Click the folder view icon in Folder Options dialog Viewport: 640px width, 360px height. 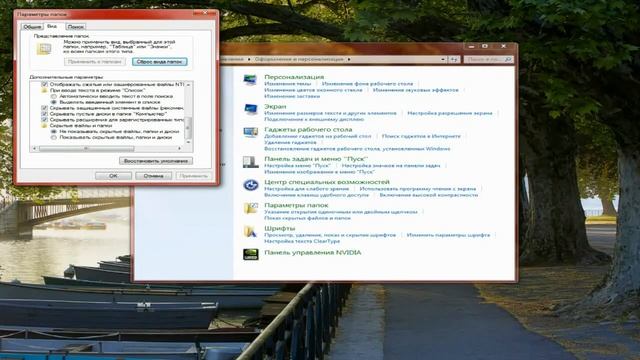[44, 49]
